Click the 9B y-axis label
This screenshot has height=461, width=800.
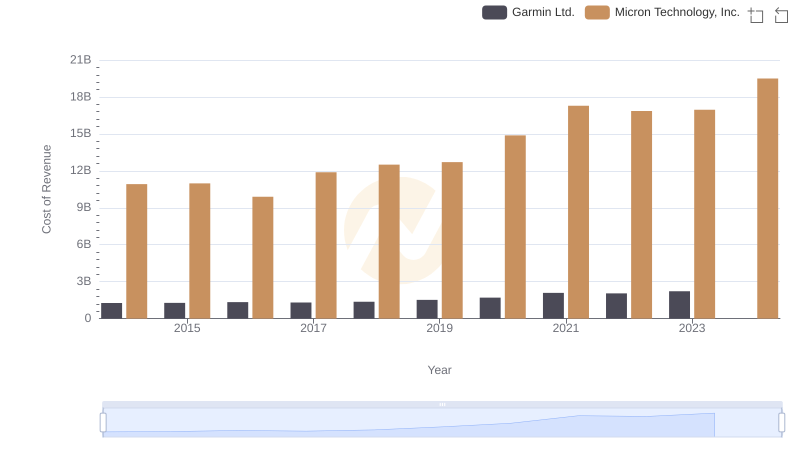[84, 208]
